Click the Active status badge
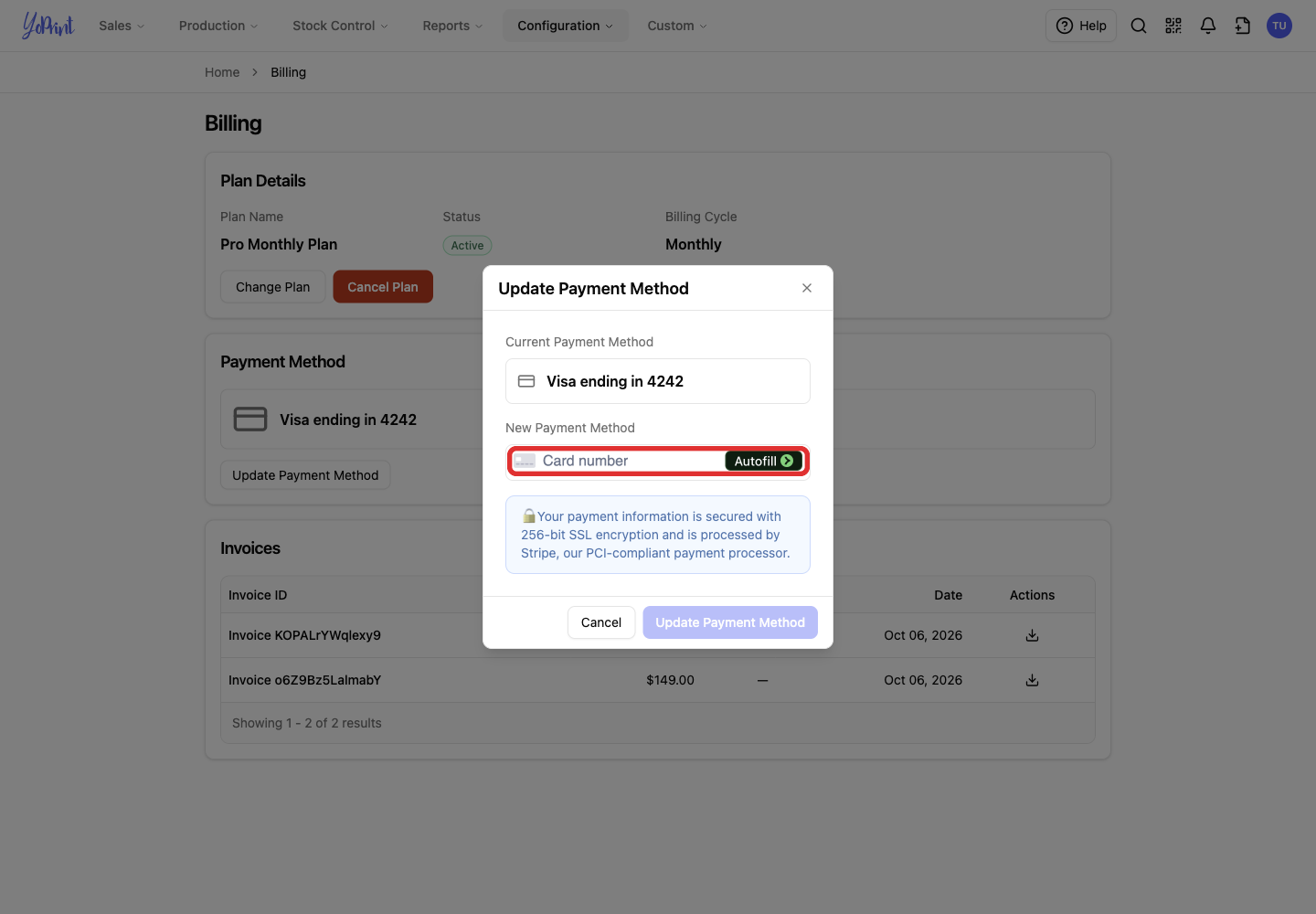Image resolution: width=1316 pixels, height=914 pixels. 467,245
